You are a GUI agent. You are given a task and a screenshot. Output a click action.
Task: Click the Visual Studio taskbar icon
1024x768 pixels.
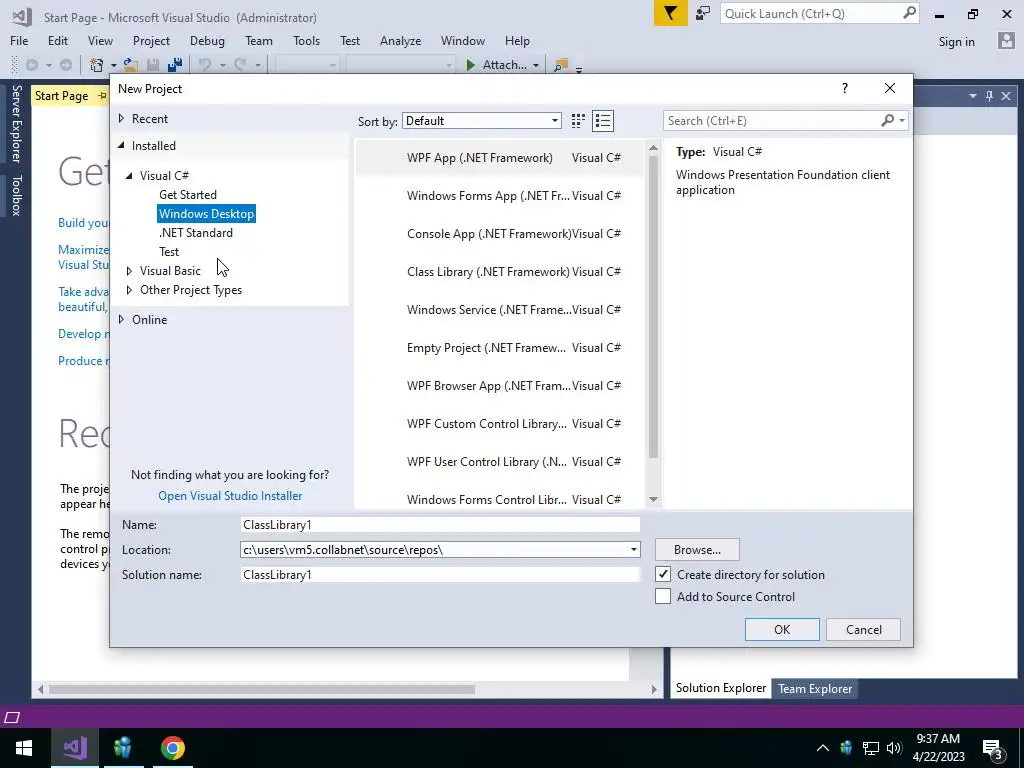[75, 748]
